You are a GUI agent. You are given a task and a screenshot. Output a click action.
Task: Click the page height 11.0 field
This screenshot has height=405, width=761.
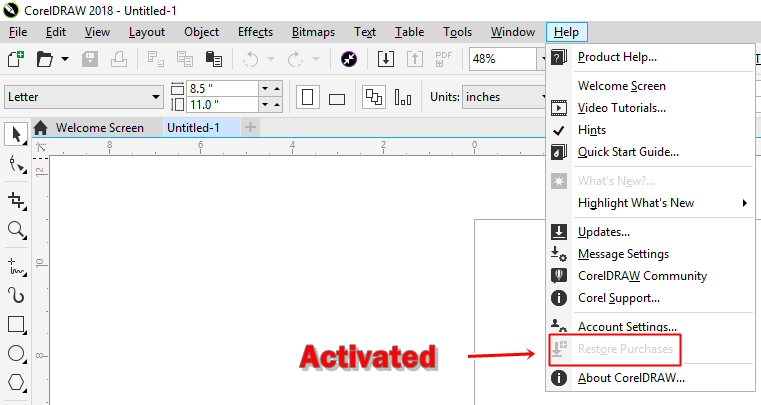click(222, 104)
